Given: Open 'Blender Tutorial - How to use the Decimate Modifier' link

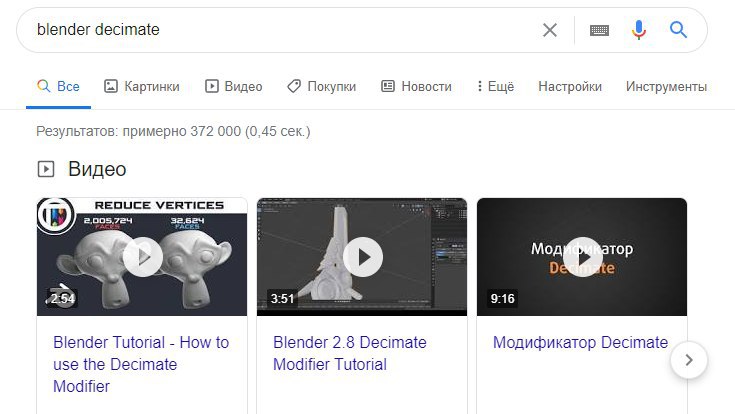Looking at the screenshot, I should [x=141, y=364].
